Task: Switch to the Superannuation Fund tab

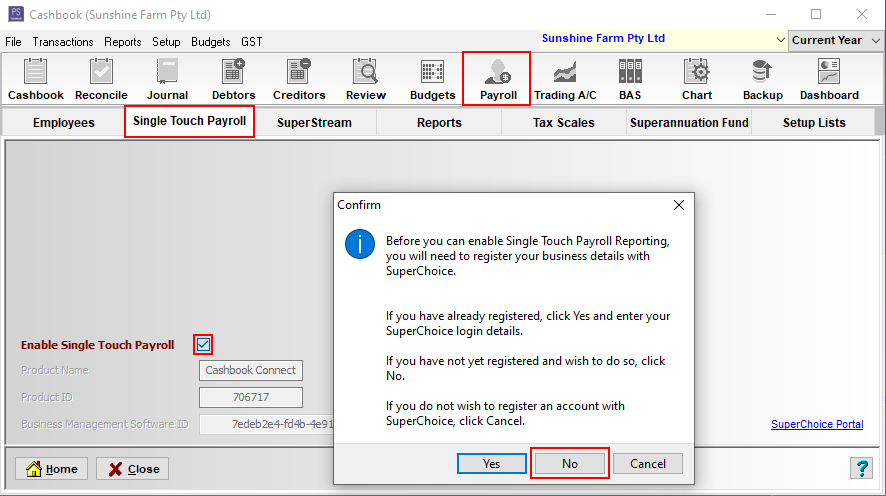Action: click(x=689, y=123)
